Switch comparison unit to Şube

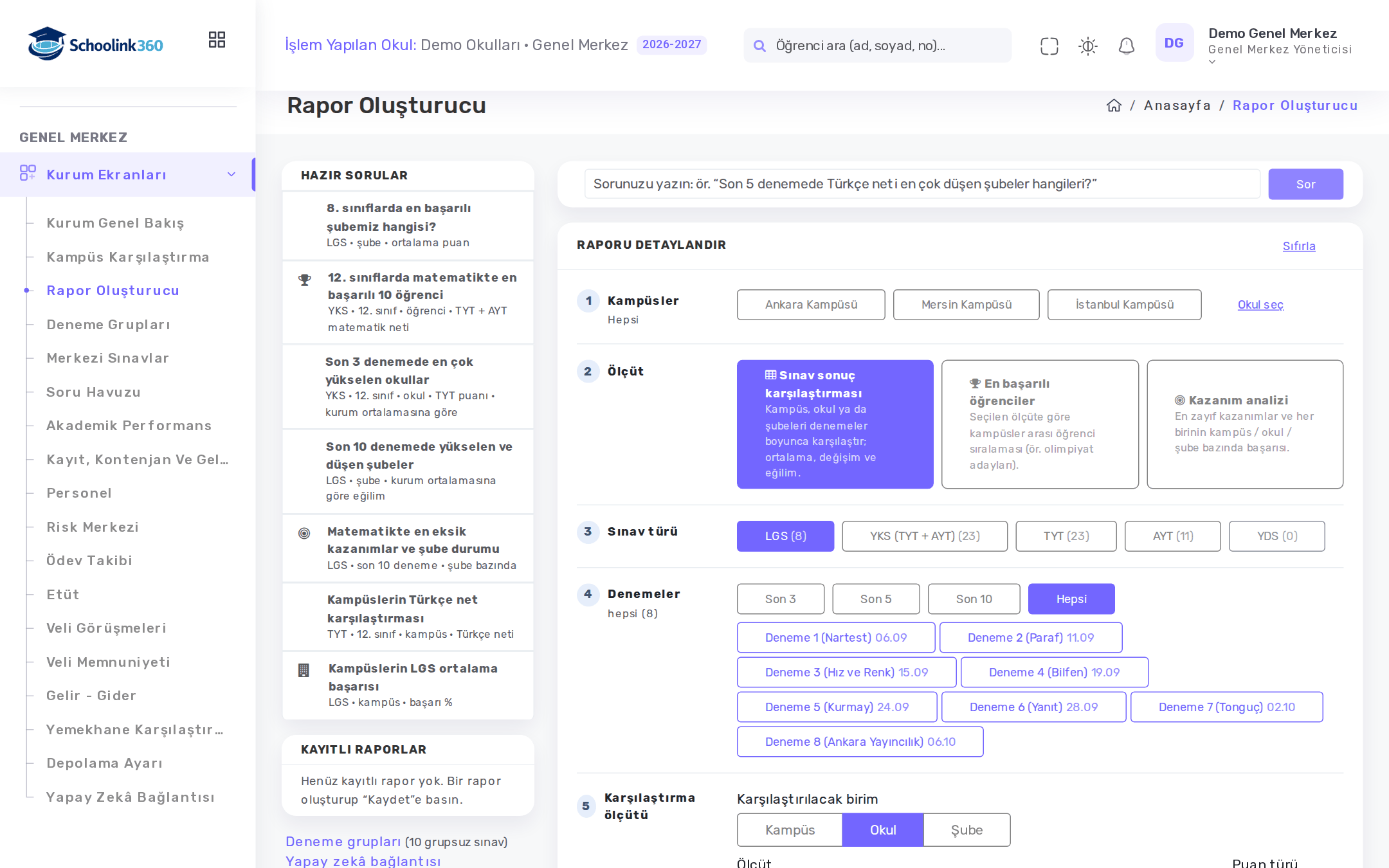pos(967,829)
